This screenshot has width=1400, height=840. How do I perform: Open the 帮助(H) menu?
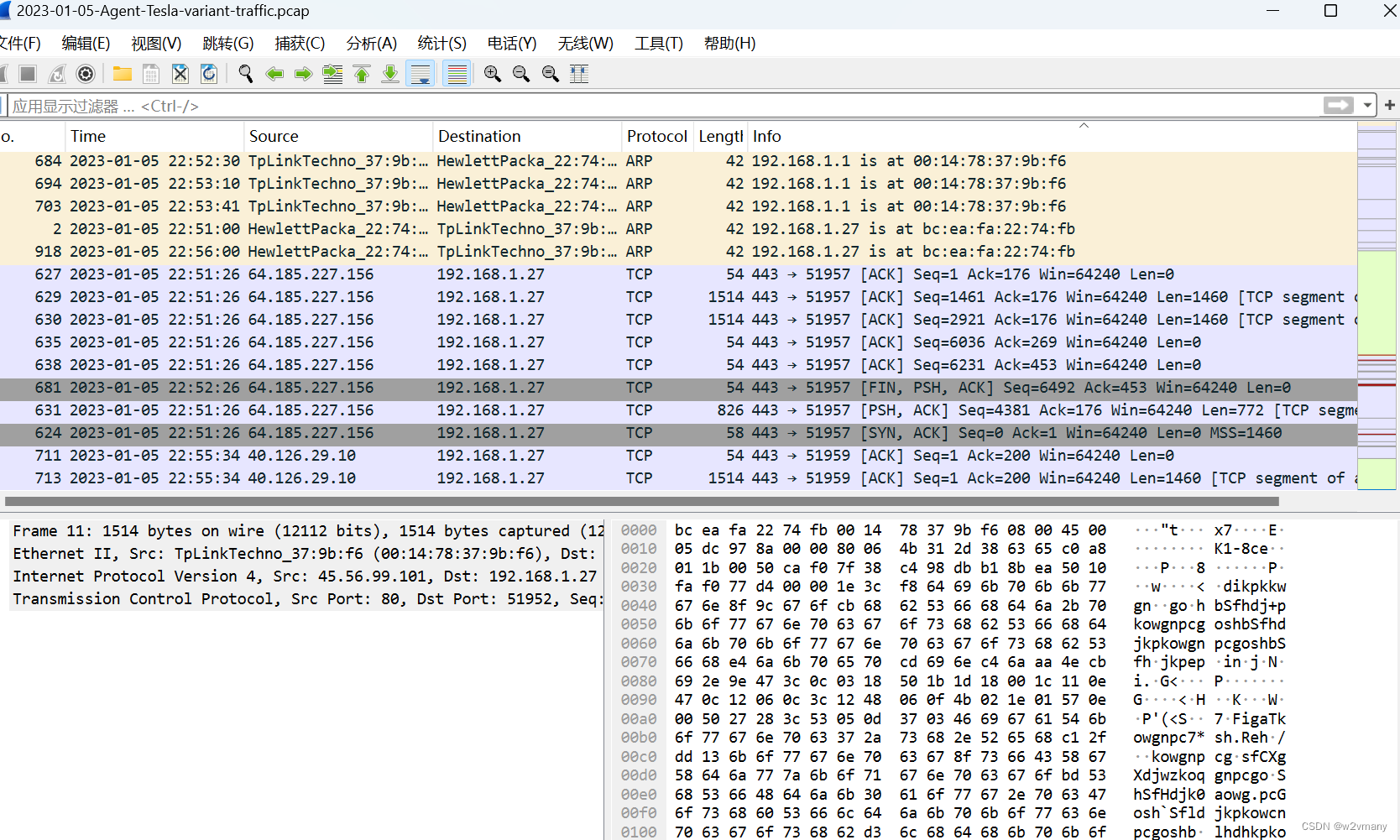tap(729, 43)
